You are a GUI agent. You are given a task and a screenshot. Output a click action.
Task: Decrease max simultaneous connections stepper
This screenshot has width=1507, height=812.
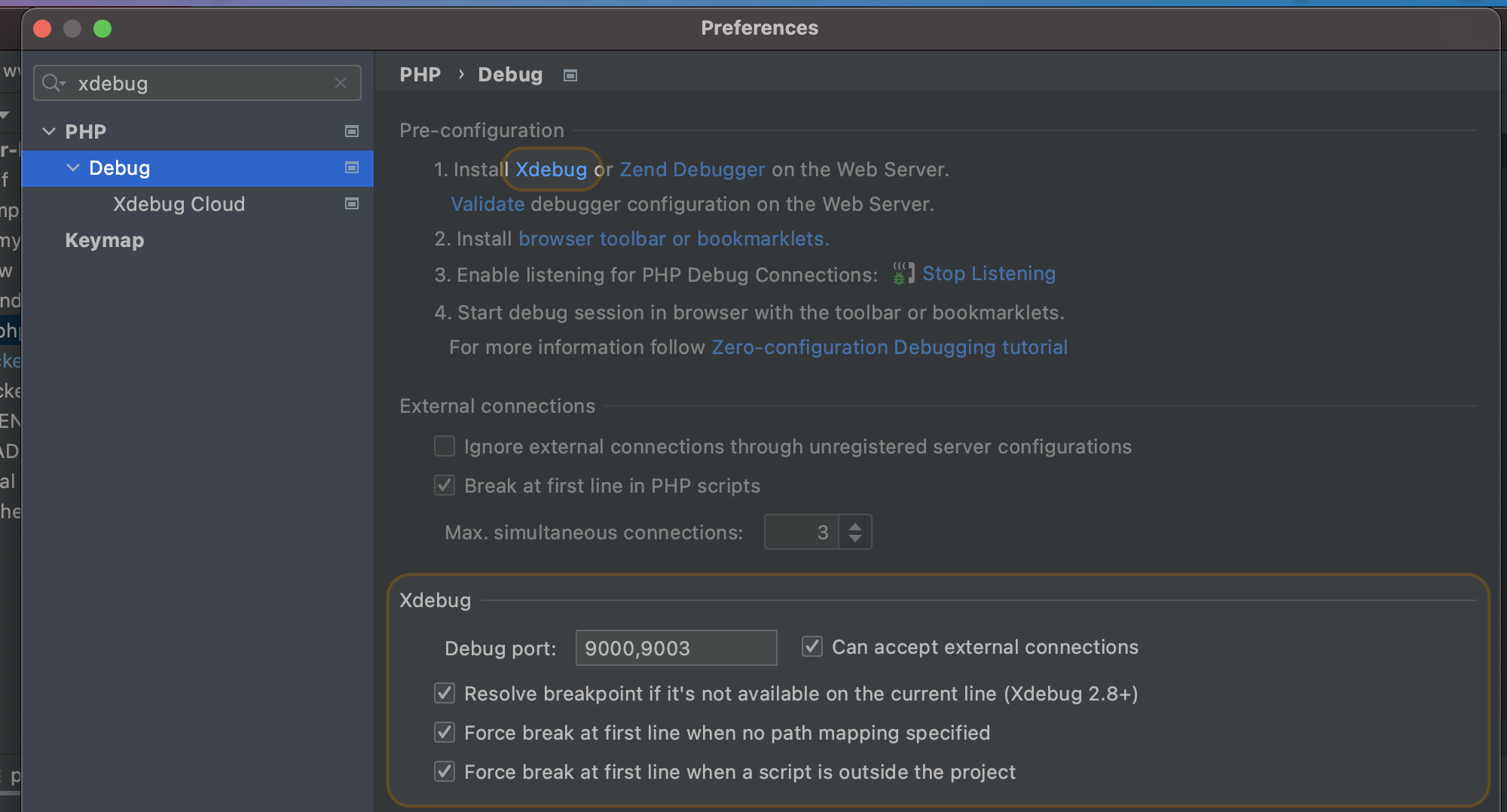855,539
